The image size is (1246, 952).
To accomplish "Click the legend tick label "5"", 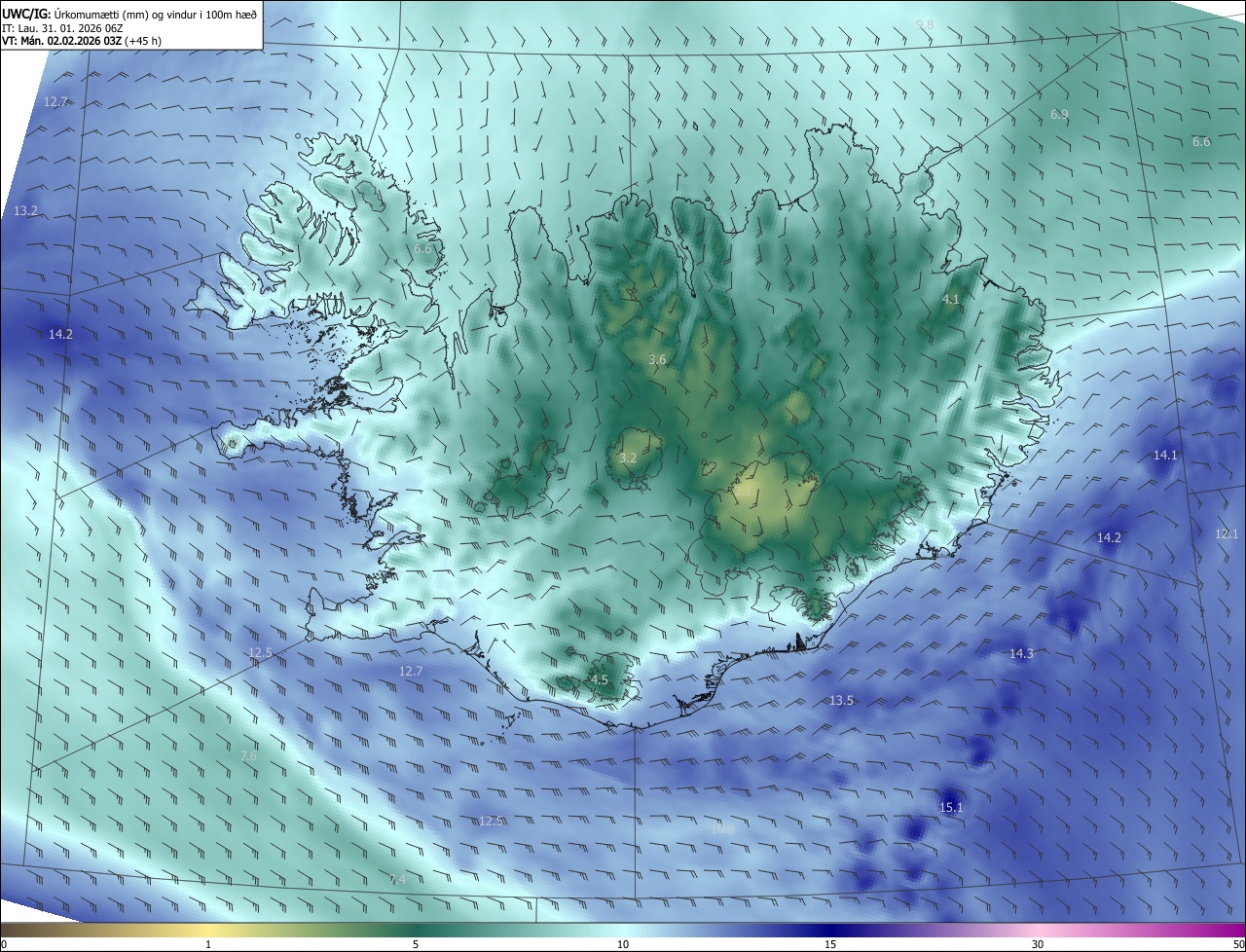I will (x=416, y=944).
